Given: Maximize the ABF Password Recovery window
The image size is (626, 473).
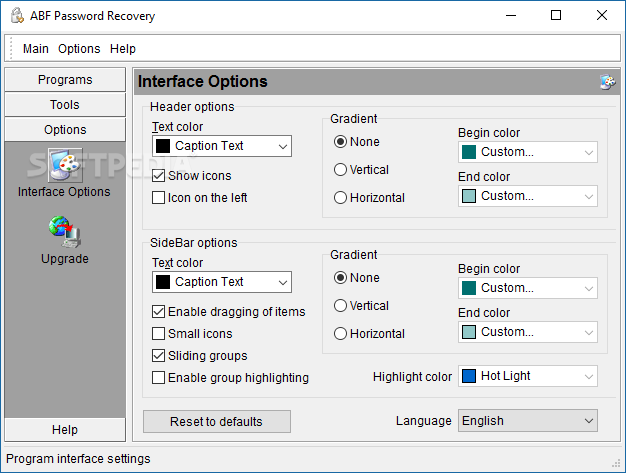Looking at the screenshot, I should click(556, 16).
